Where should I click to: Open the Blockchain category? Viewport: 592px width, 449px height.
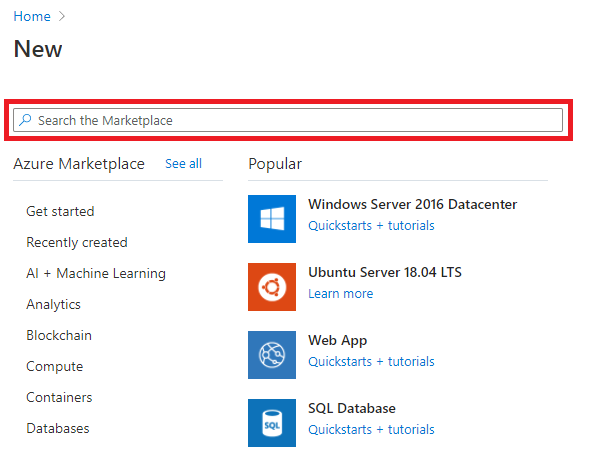point(59,335)
